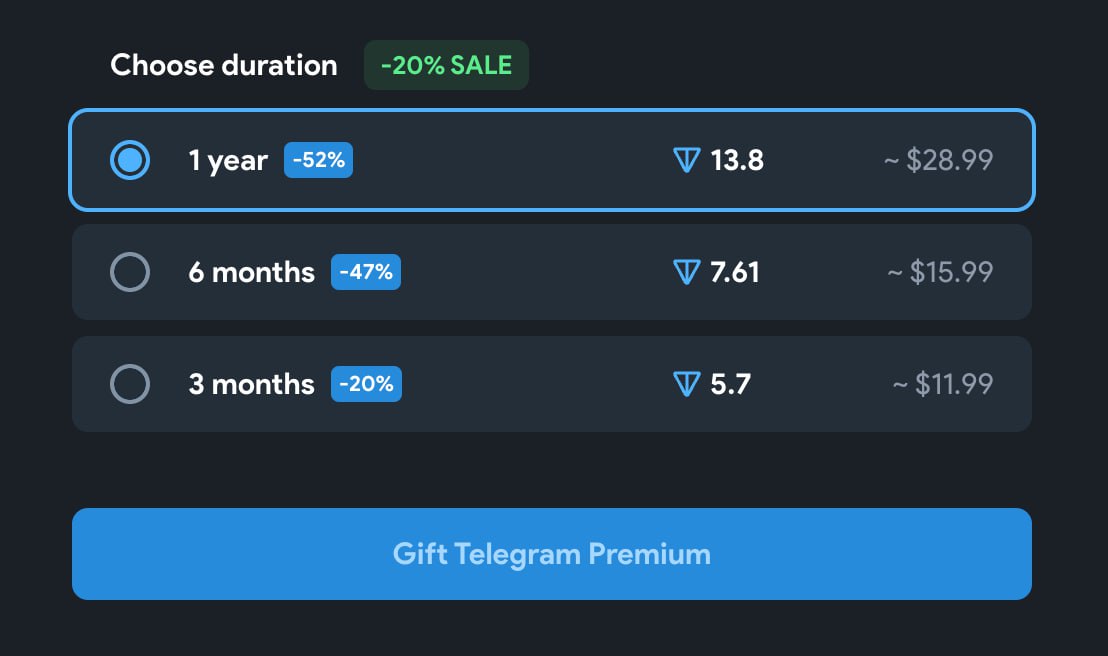This screenshot has height=656, width=1108.
Task: Click the -20% badge beside 3 months
Action: tap(366, 384)
